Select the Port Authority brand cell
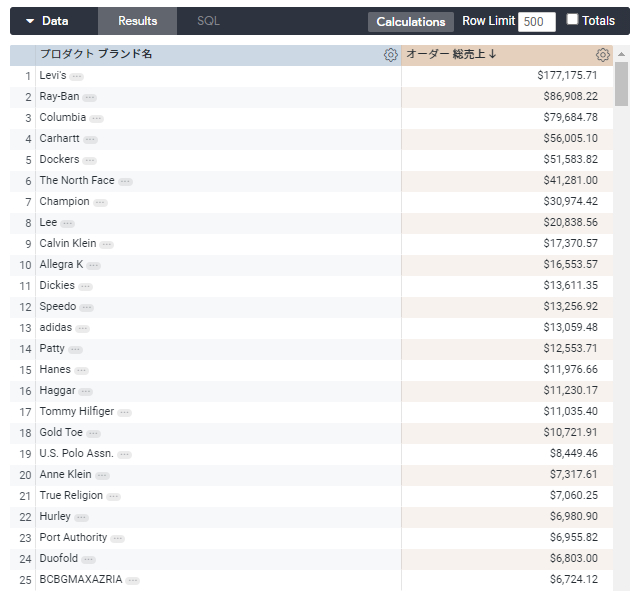 [x=218, y=538]
